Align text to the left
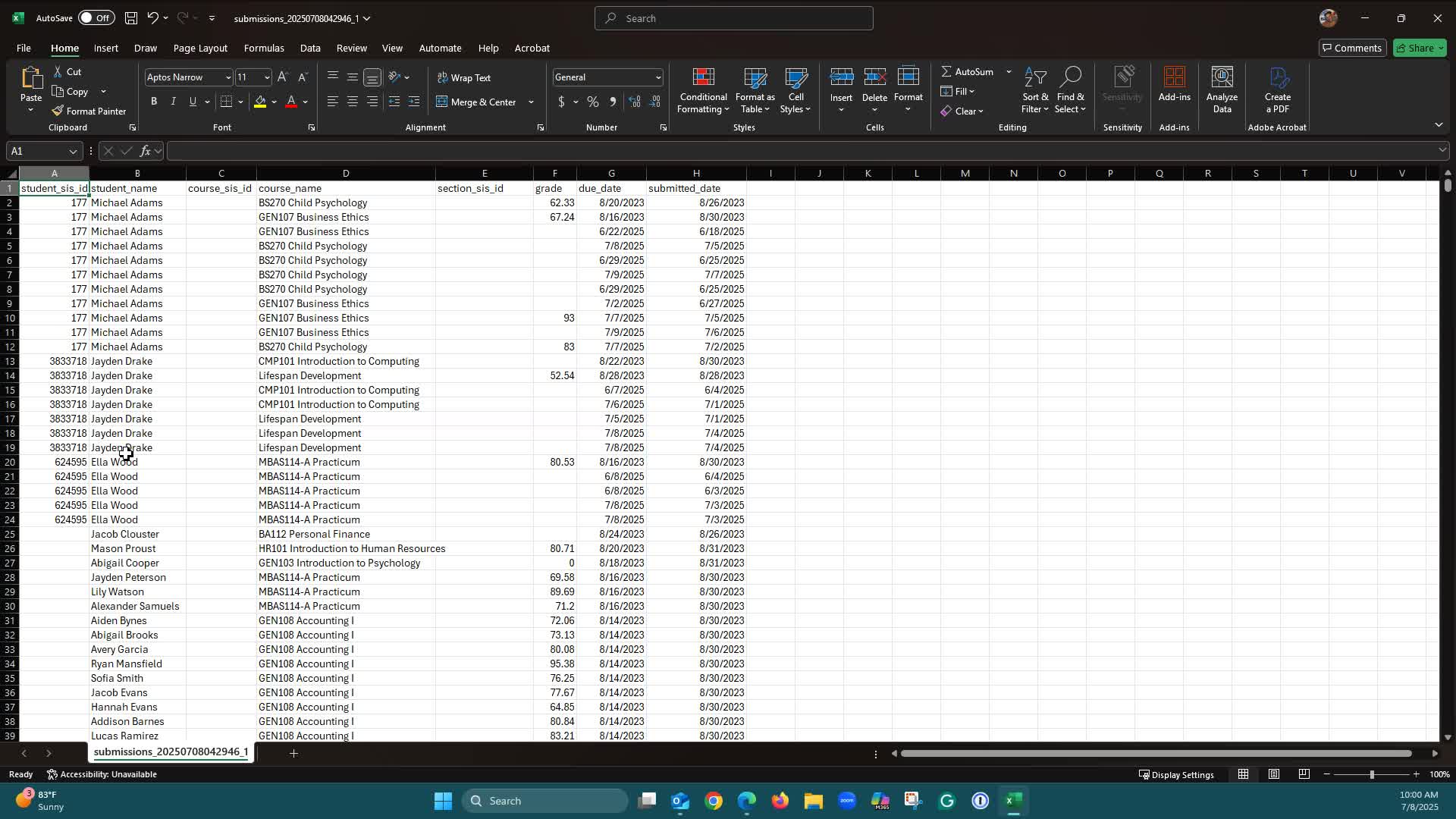Image resolution: width=1456 pixels, height=819 pixels. pyautogui.click(x=332, y=102)
